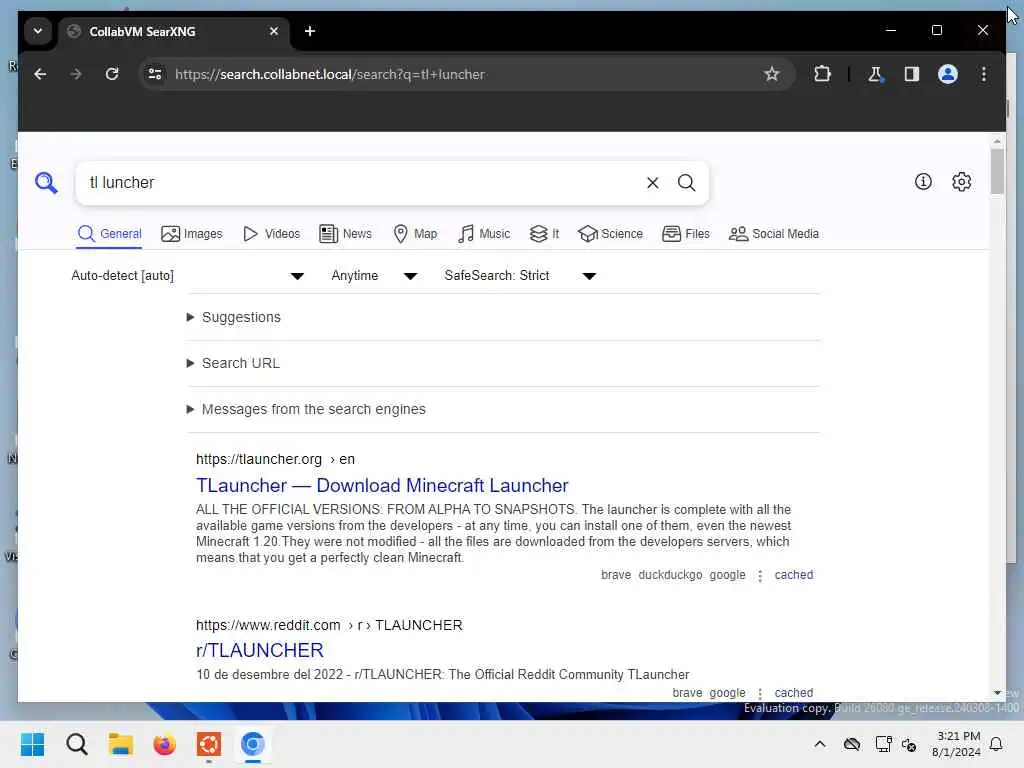Switch to the Videos tab
Screen dimensions: 1024x768
point(271,234)
